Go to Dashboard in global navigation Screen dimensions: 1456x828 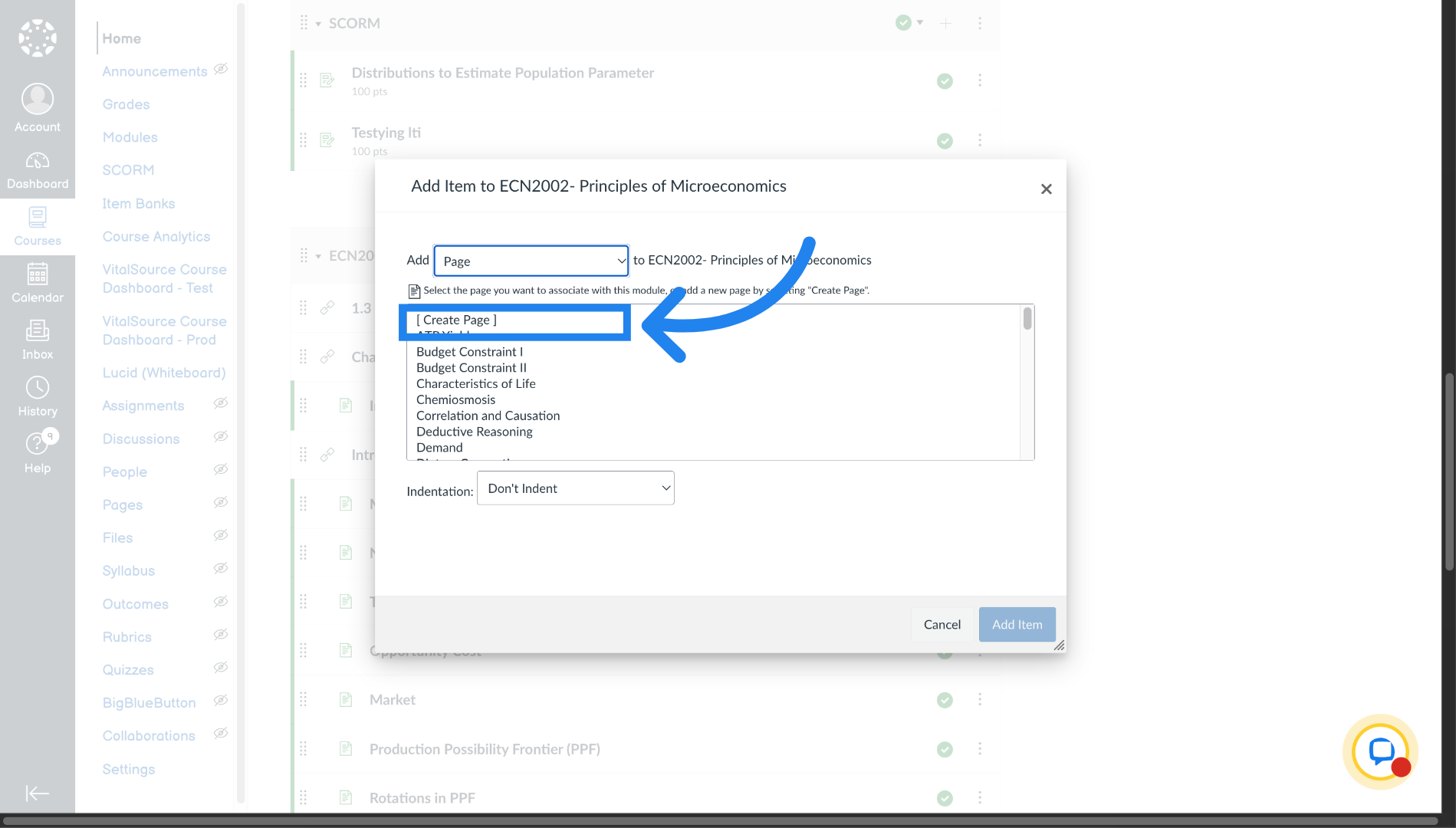[38, 170]
